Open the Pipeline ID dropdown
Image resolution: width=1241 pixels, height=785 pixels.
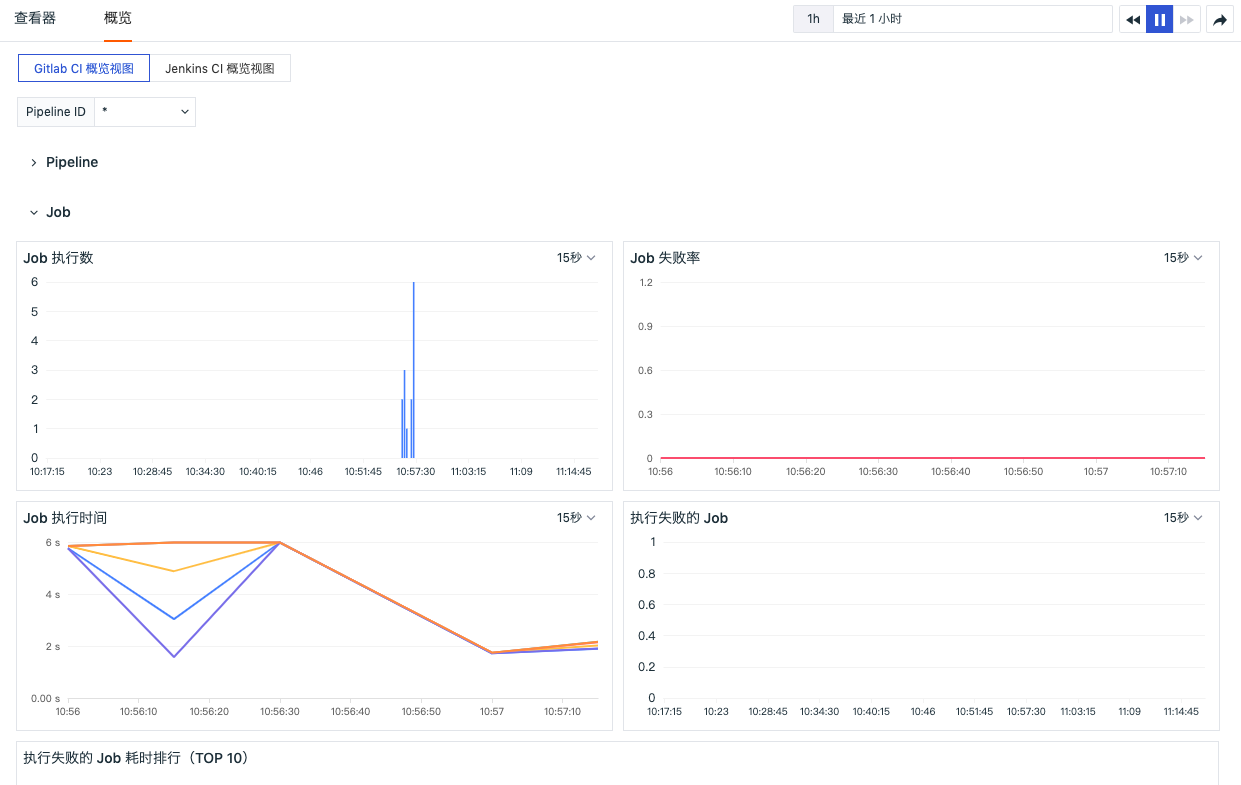pyautogui.click(x=145, y=112)
